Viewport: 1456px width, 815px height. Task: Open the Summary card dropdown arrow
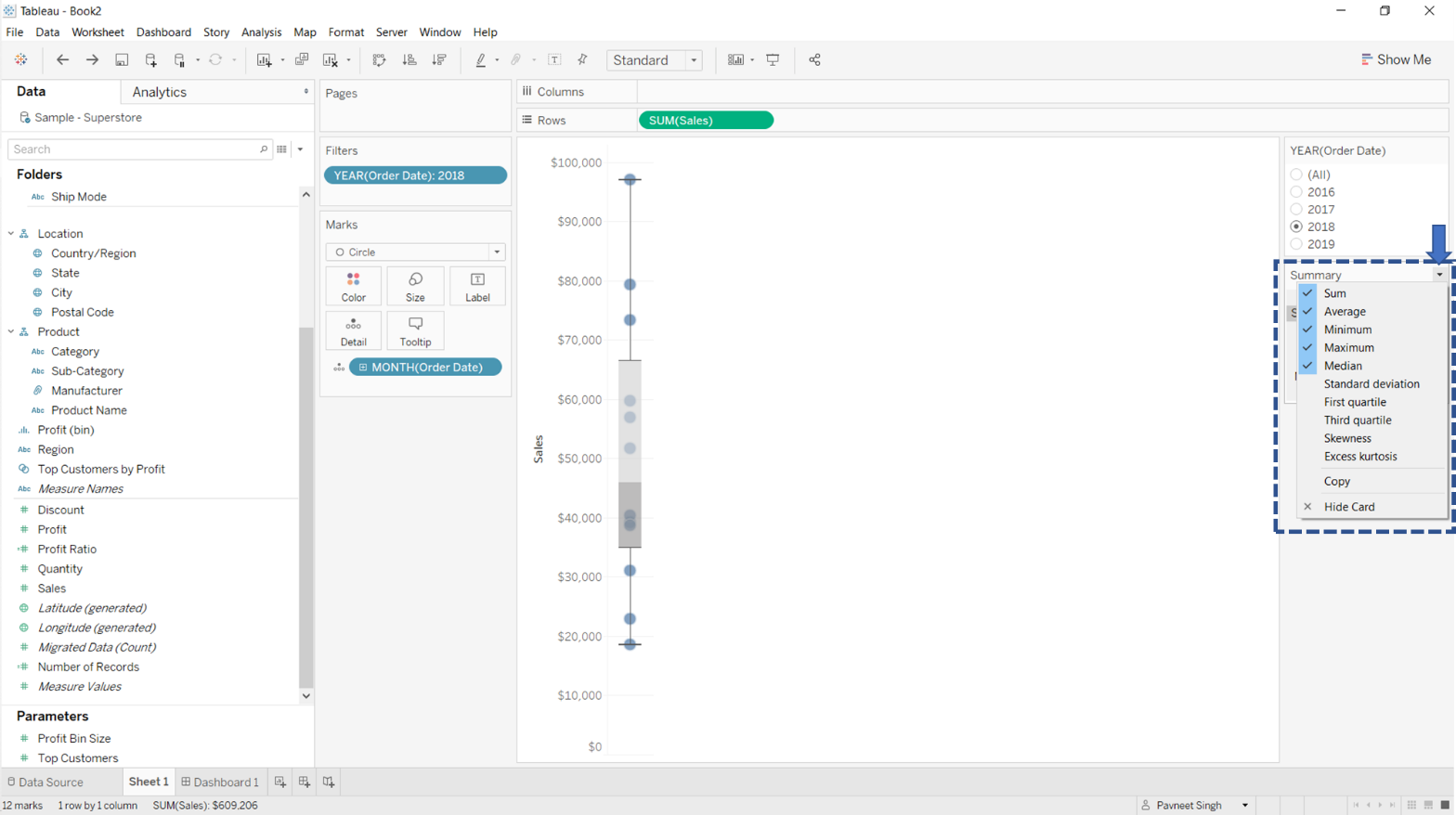coord(1439,275)
